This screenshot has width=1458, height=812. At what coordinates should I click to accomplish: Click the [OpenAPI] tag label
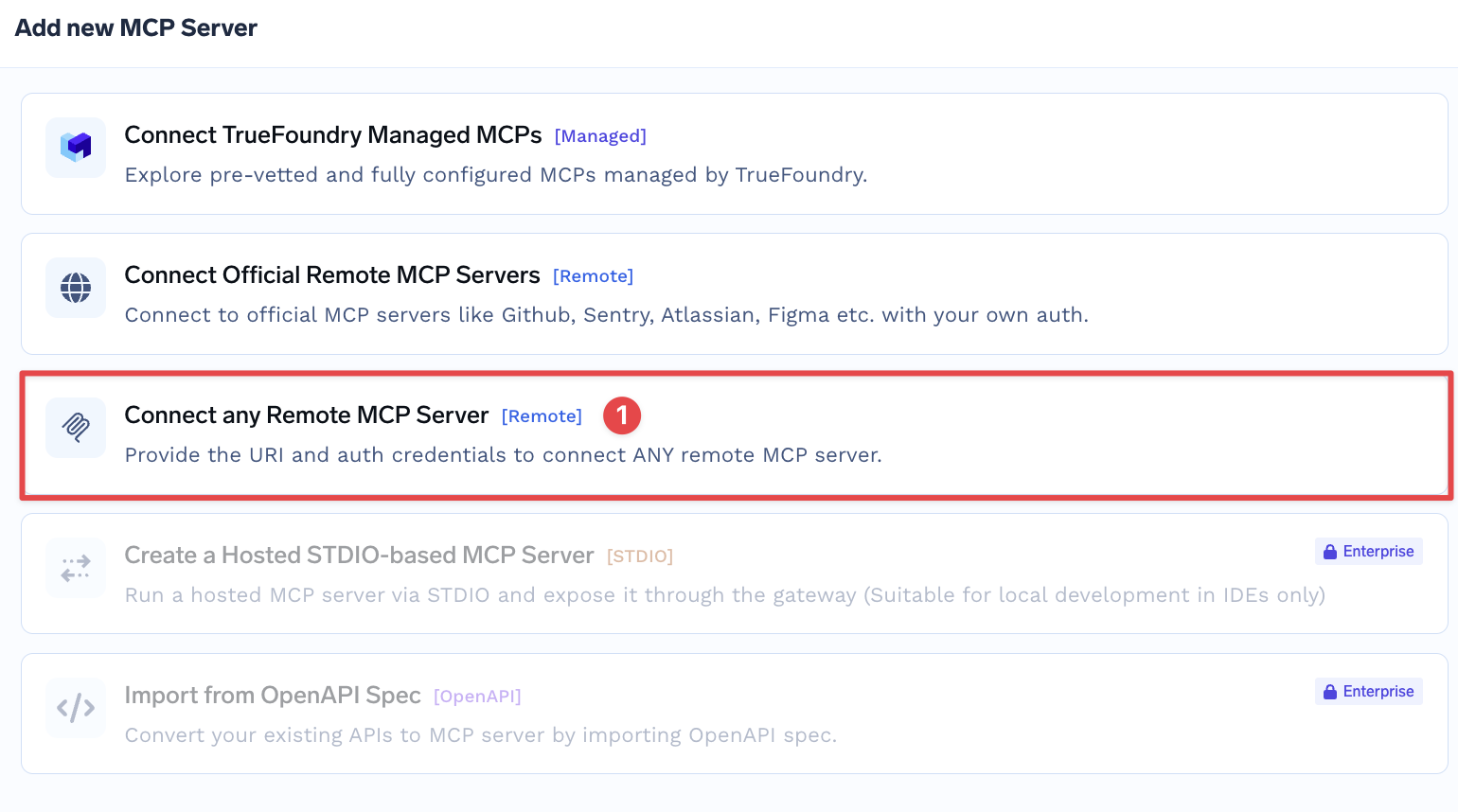[477, 697]
